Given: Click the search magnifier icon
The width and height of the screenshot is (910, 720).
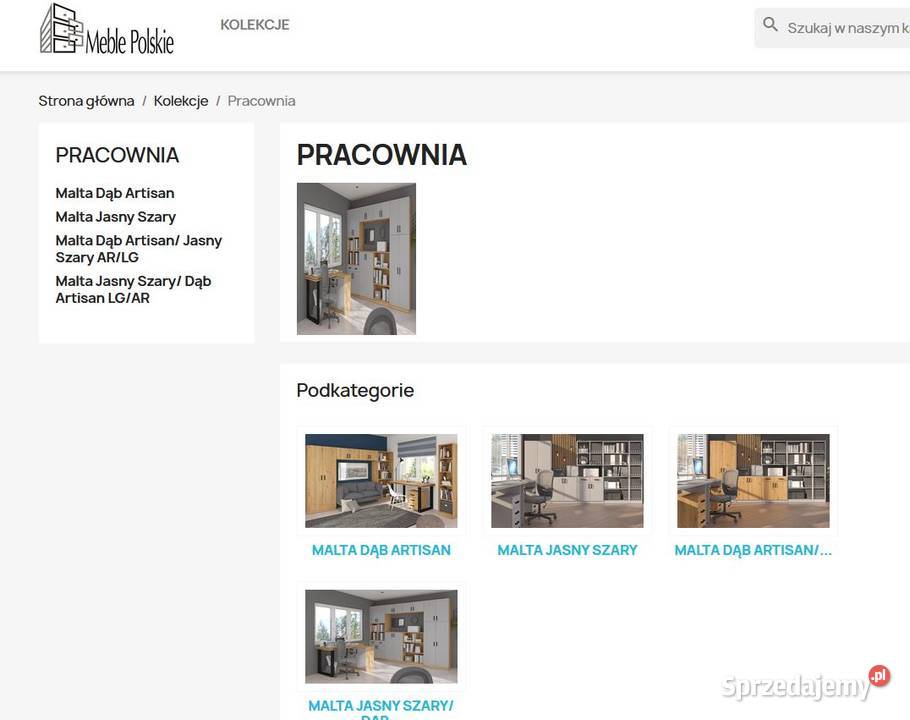Looking at the screenshot, I should (x=770, y=24).
